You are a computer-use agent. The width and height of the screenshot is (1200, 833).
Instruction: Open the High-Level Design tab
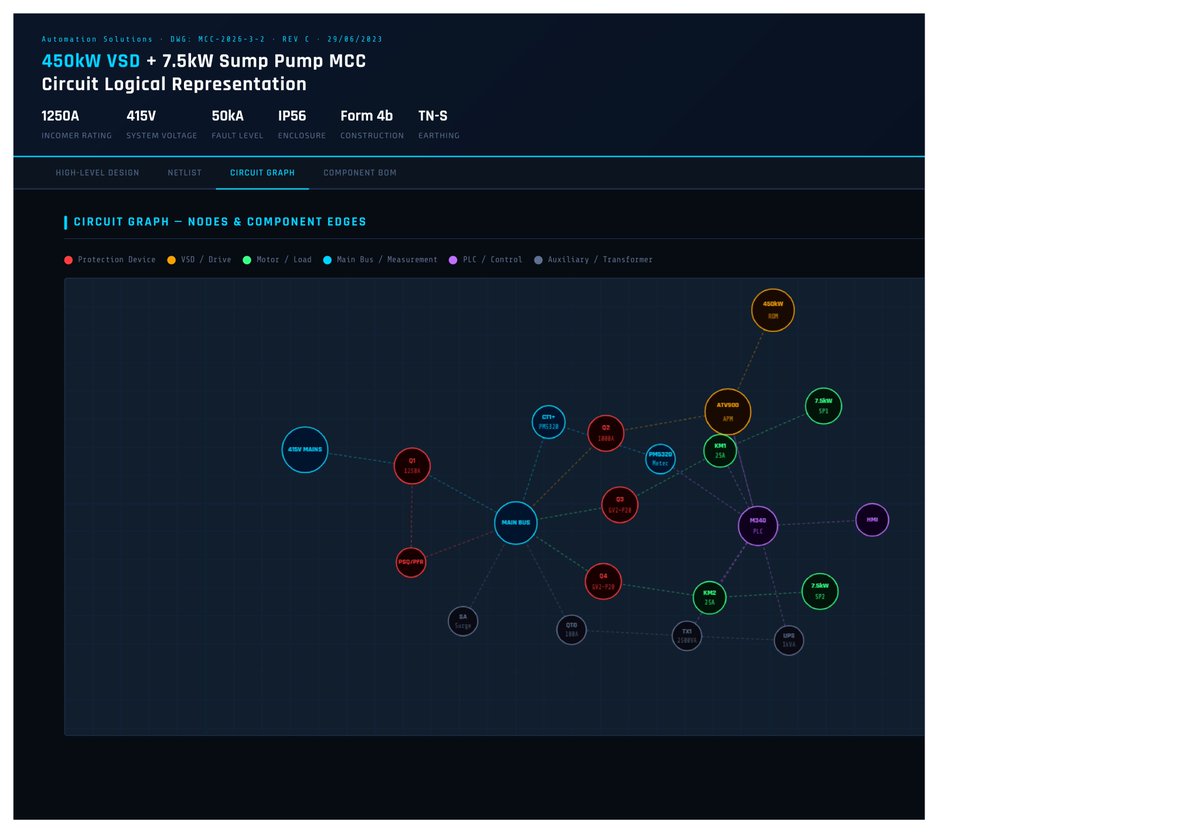pos(97,173)
